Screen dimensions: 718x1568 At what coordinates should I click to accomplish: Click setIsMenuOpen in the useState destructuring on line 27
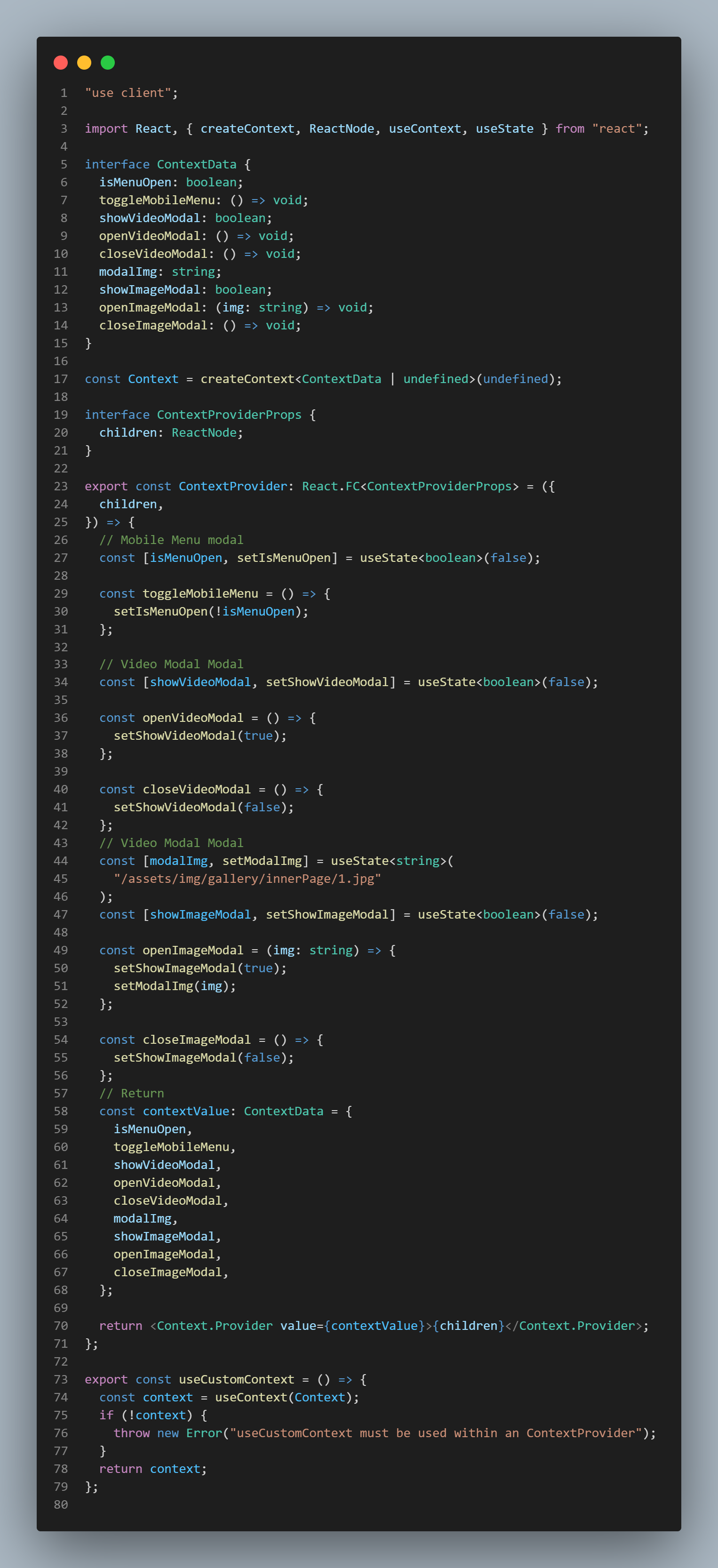(x=284, y=558)
